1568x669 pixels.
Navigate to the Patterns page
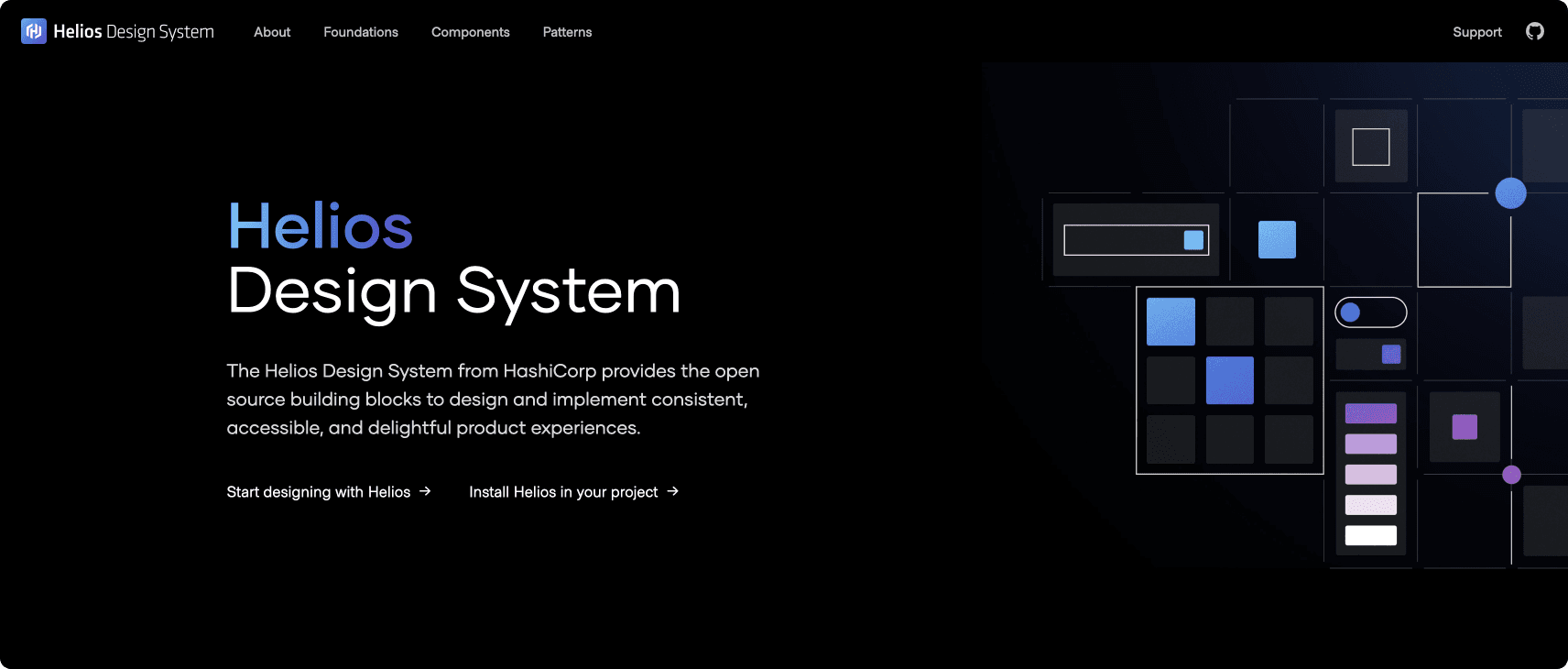(567, 32)
